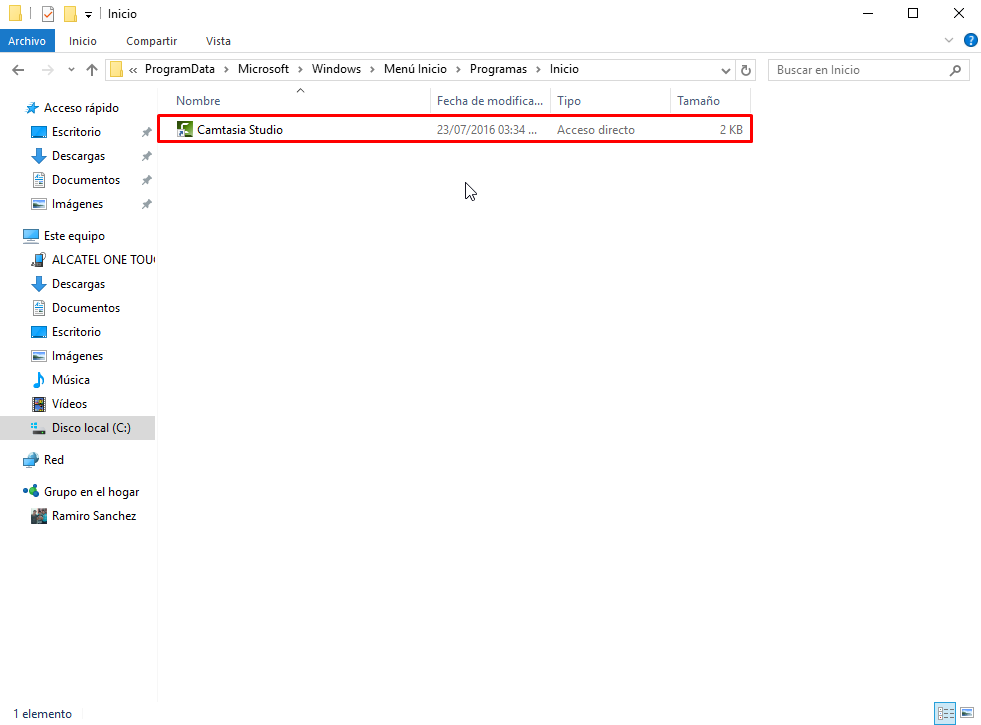Click the Help question mark button

(969, 40)
